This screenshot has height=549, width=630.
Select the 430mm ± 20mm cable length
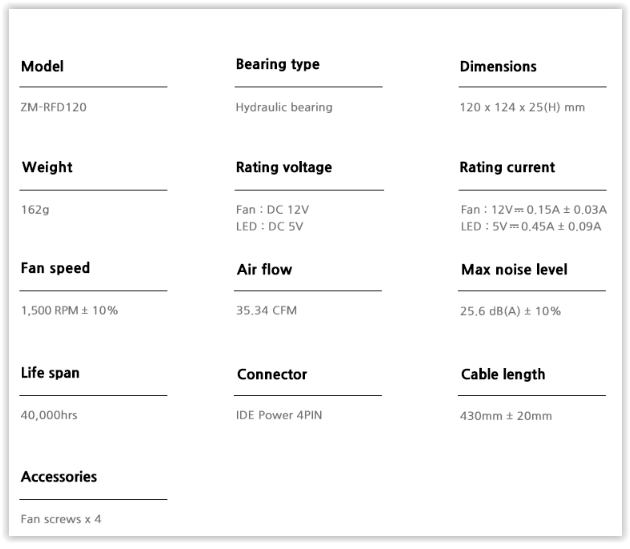(x=505, y=415)
